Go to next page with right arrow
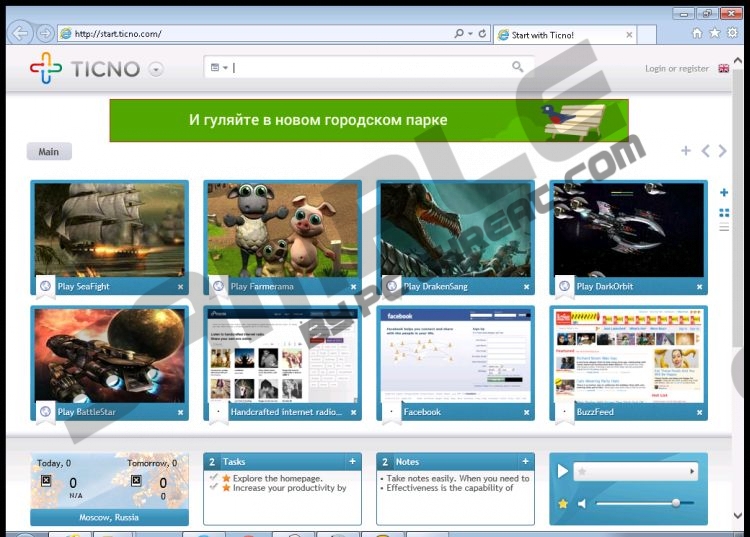The height and width of the screenshot is (537, 750). (722, 151)
